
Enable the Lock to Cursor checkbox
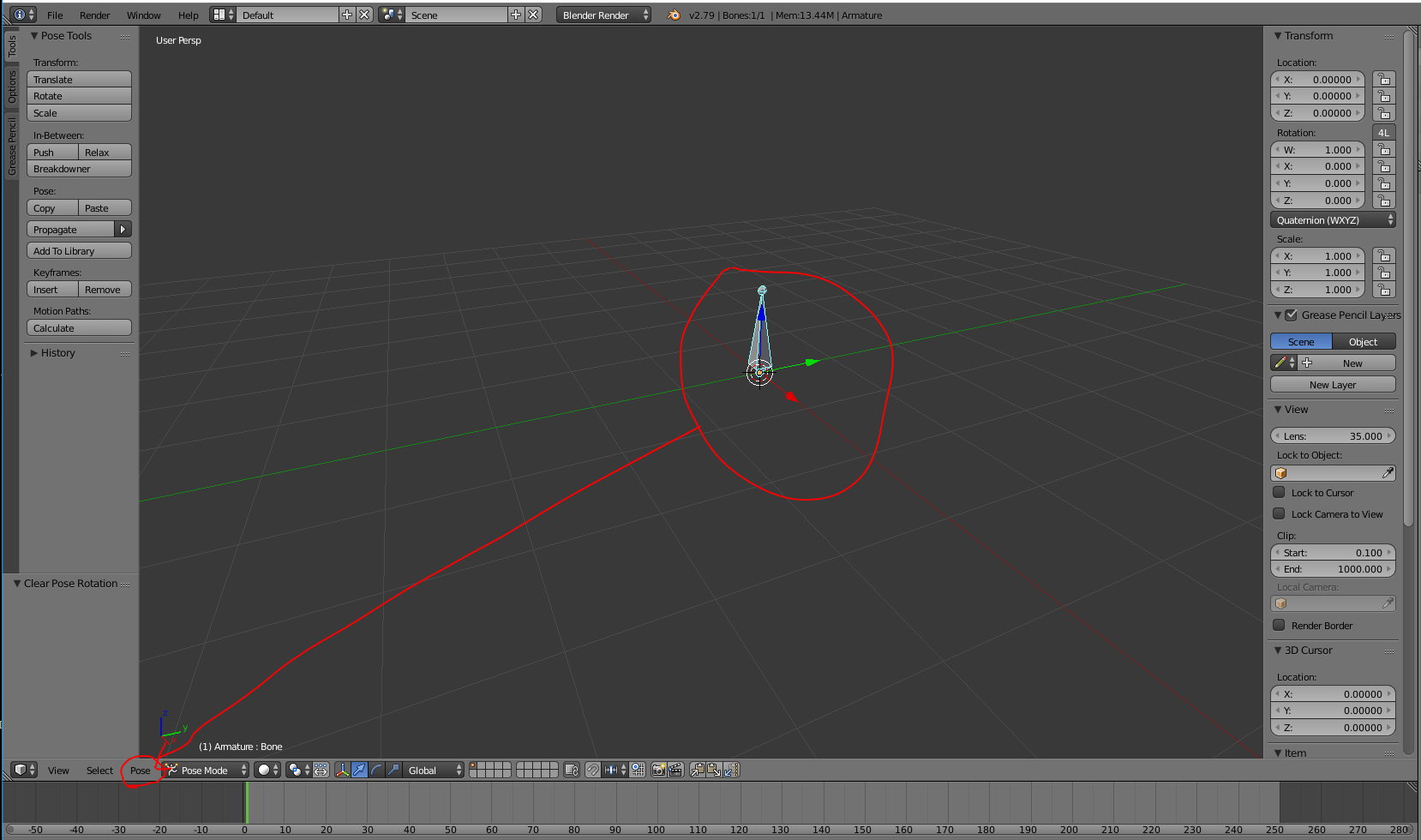(x=1280, y=492)
